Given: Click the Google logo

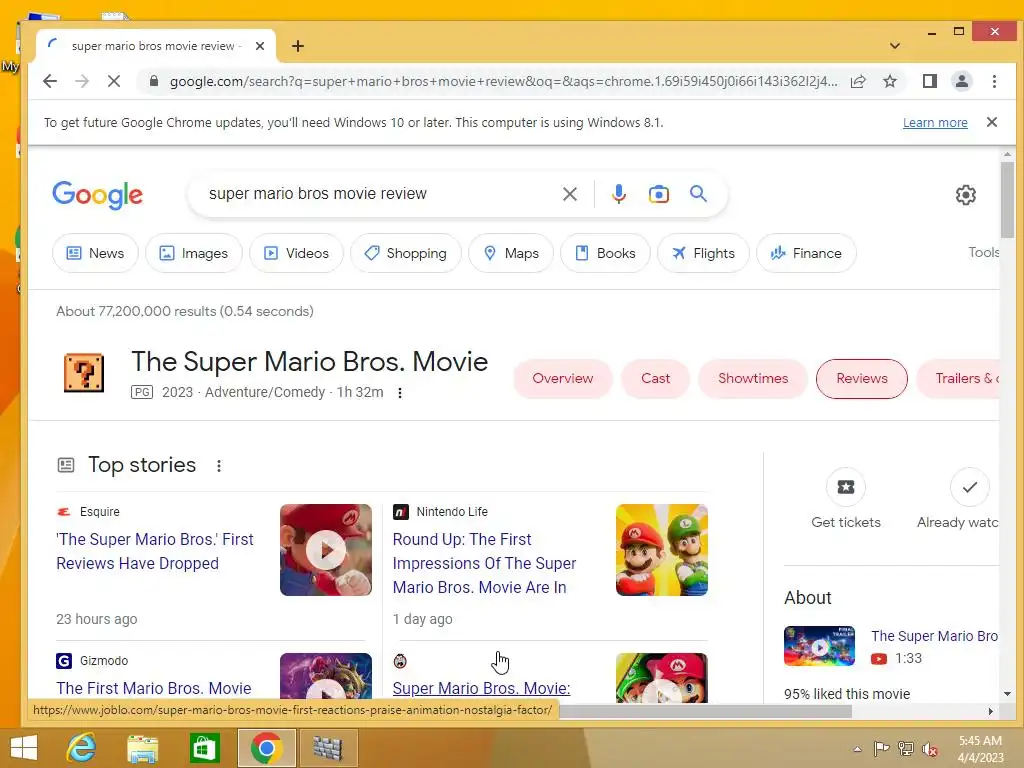Looking at the screenshot, I should [97, 195].
